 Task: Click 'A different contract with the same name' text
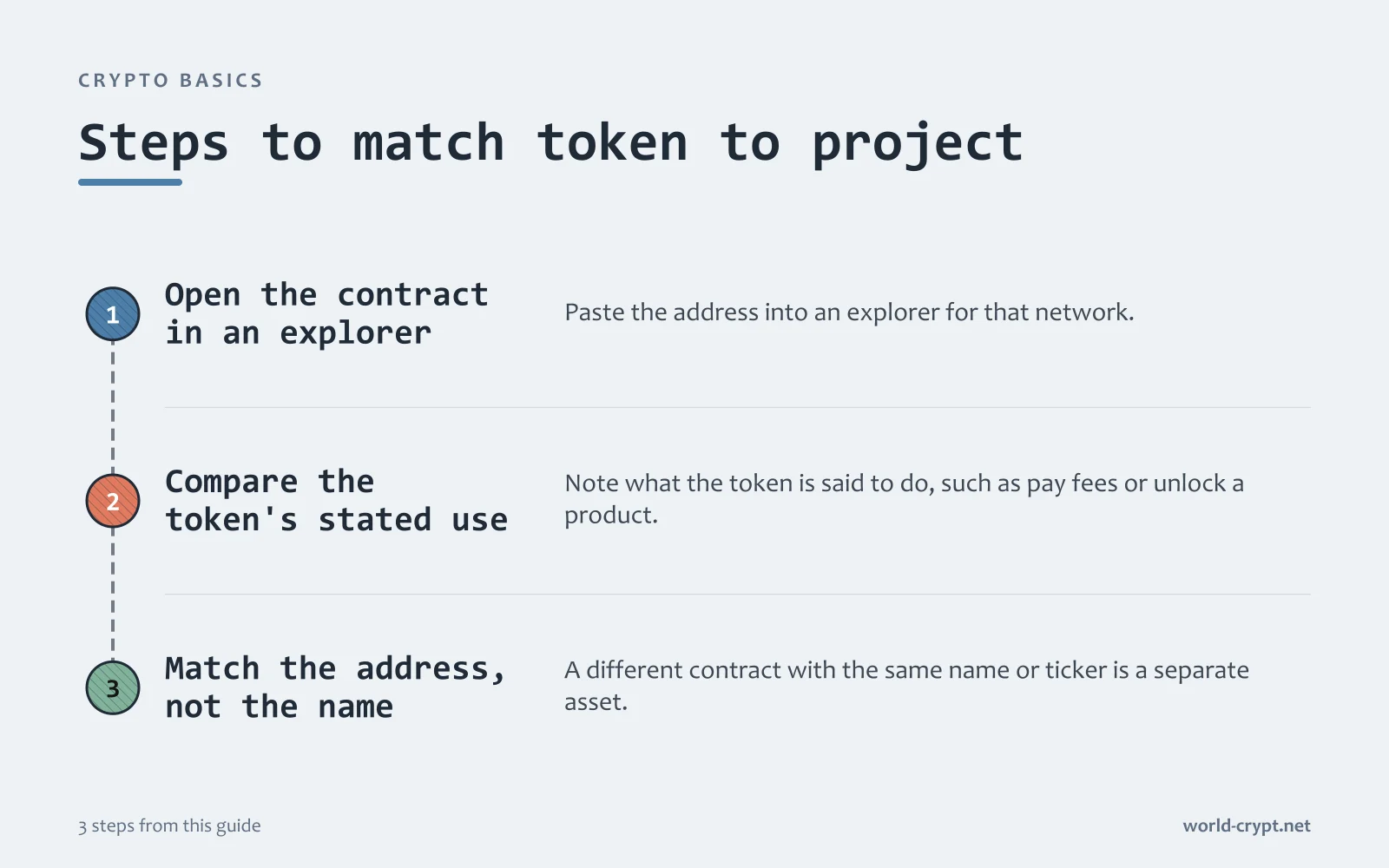(x=906, y=686)
